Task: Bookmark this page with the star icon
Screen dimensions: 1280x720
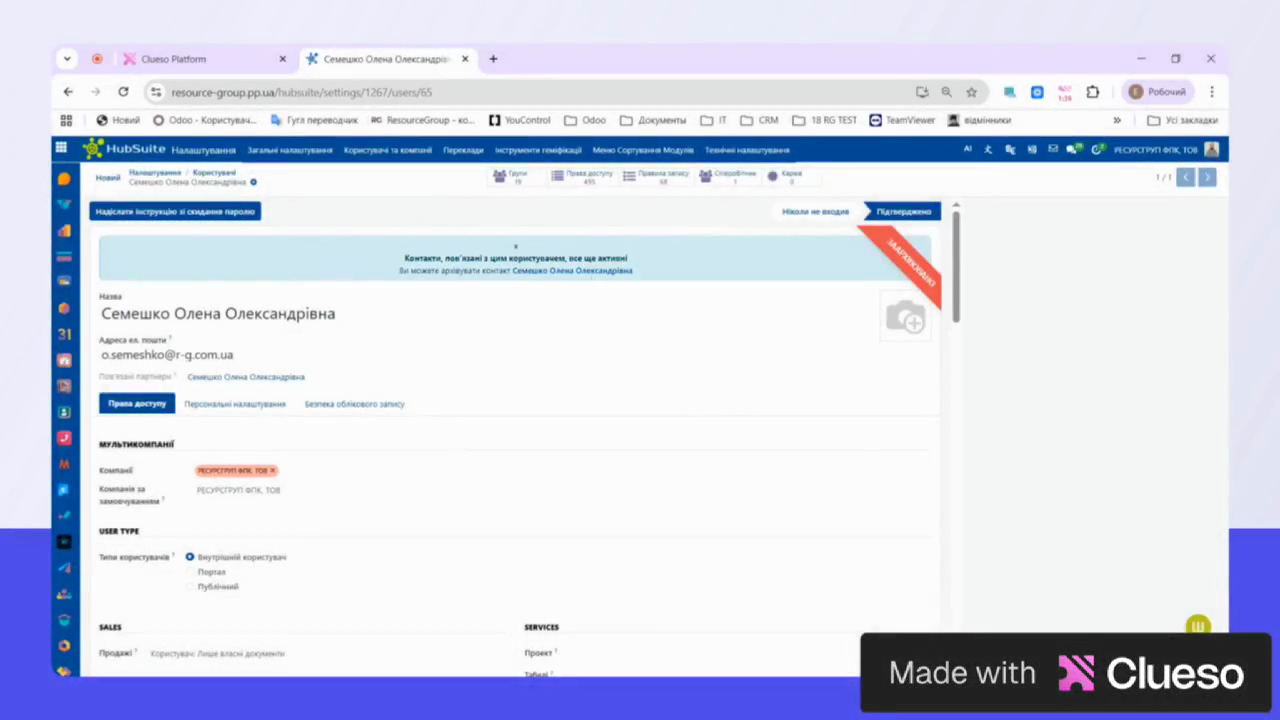Action: coord(971,92)
